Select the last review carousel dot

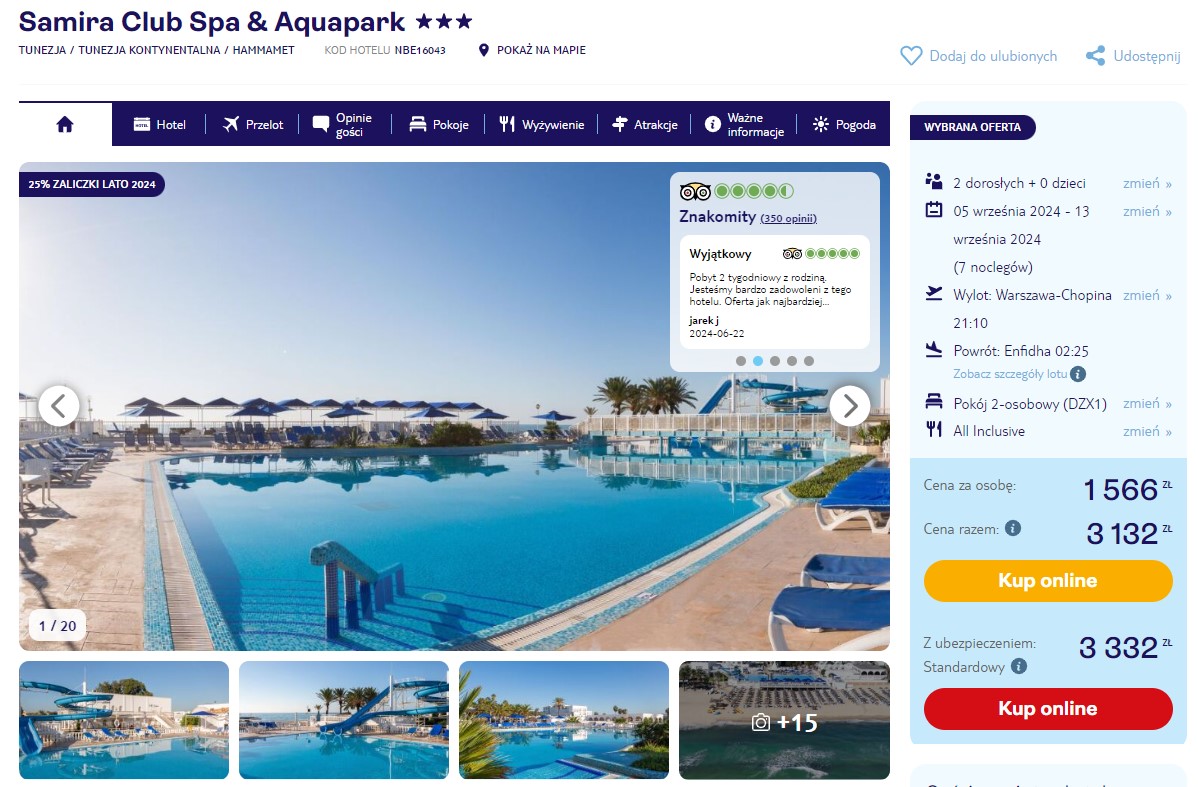809,361
